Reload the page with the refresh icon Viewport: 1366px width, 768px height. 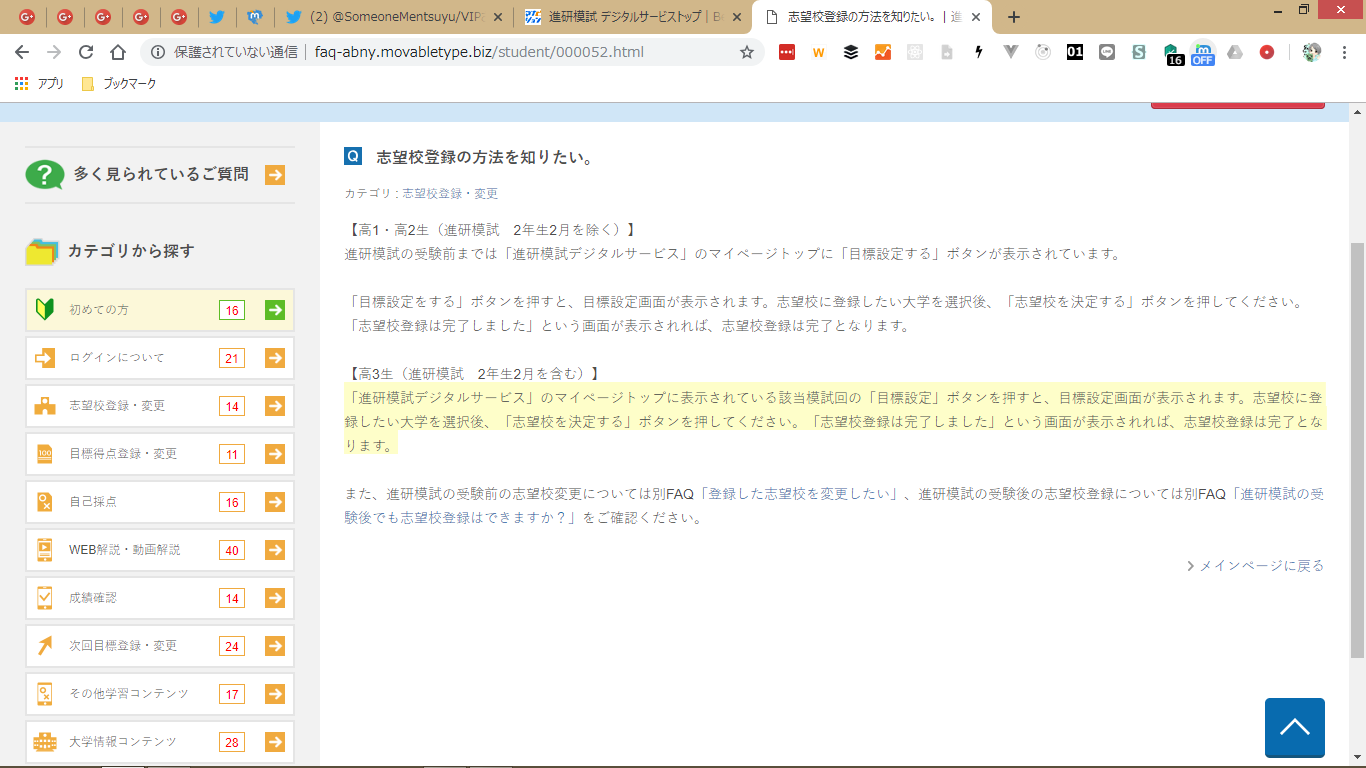[x=86, y=53]
